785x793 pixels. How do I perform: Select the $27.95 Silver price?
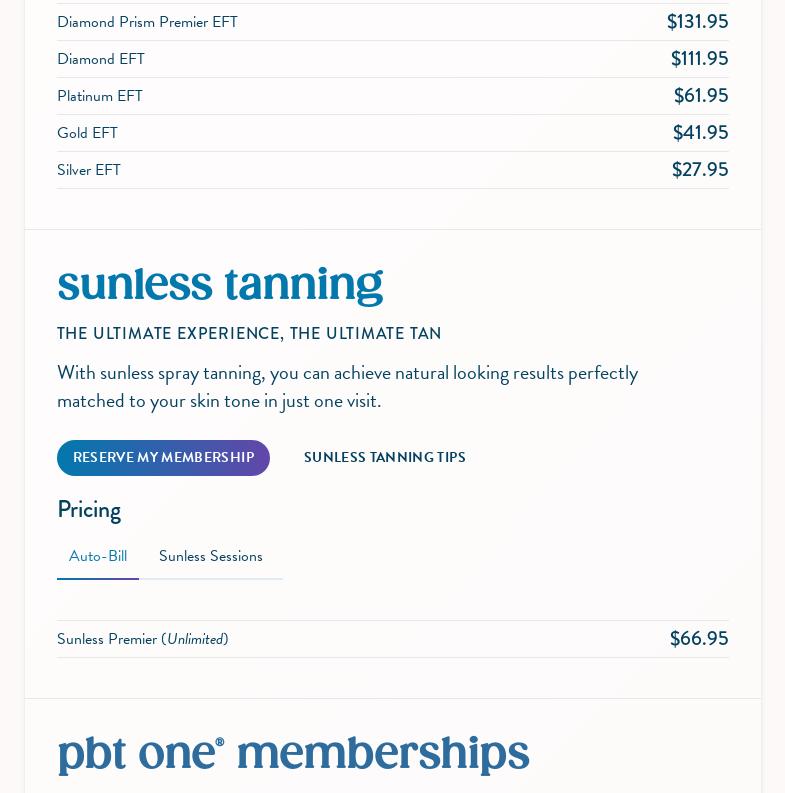point(700,170)
